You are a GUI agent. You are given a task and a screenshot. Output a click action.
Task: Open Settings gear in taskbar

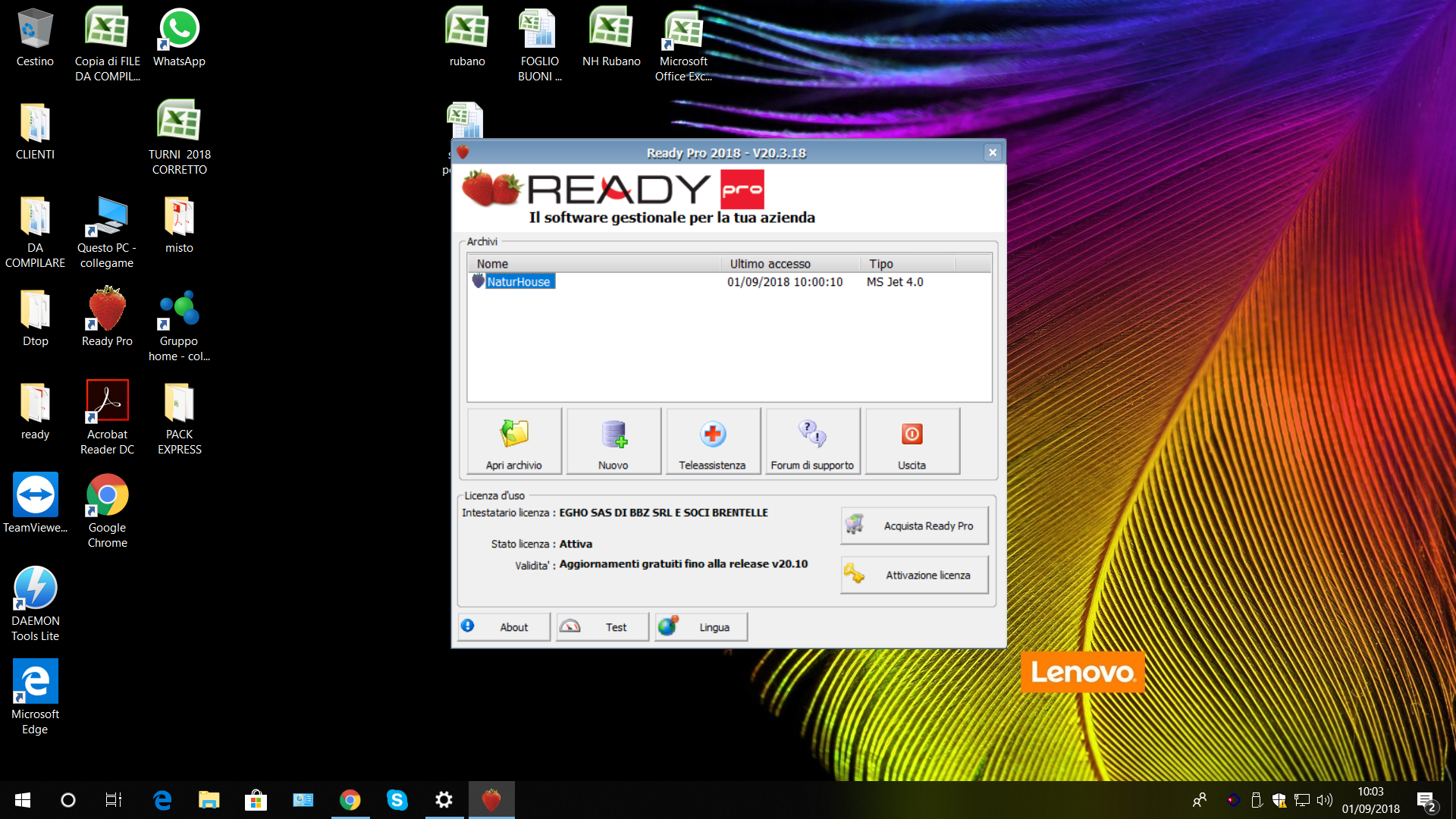[444, 800]
